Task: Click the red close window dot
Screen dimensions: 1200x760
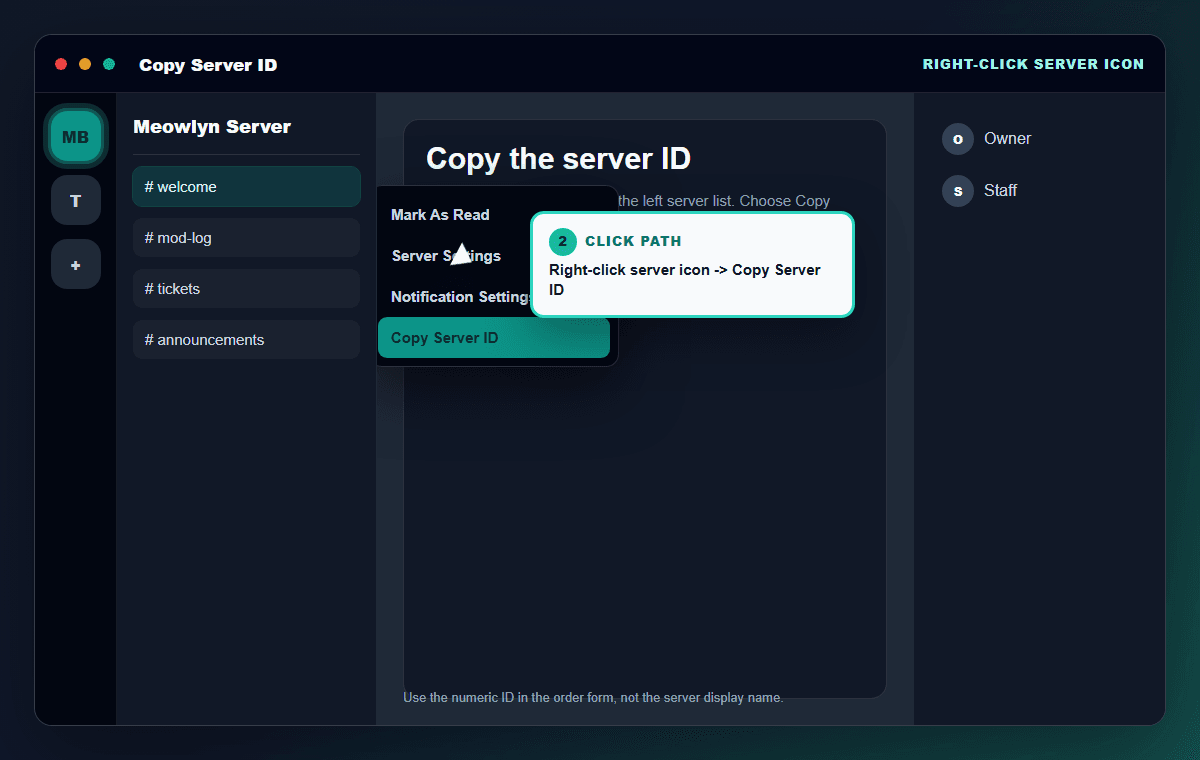Action: pos(61,64)
